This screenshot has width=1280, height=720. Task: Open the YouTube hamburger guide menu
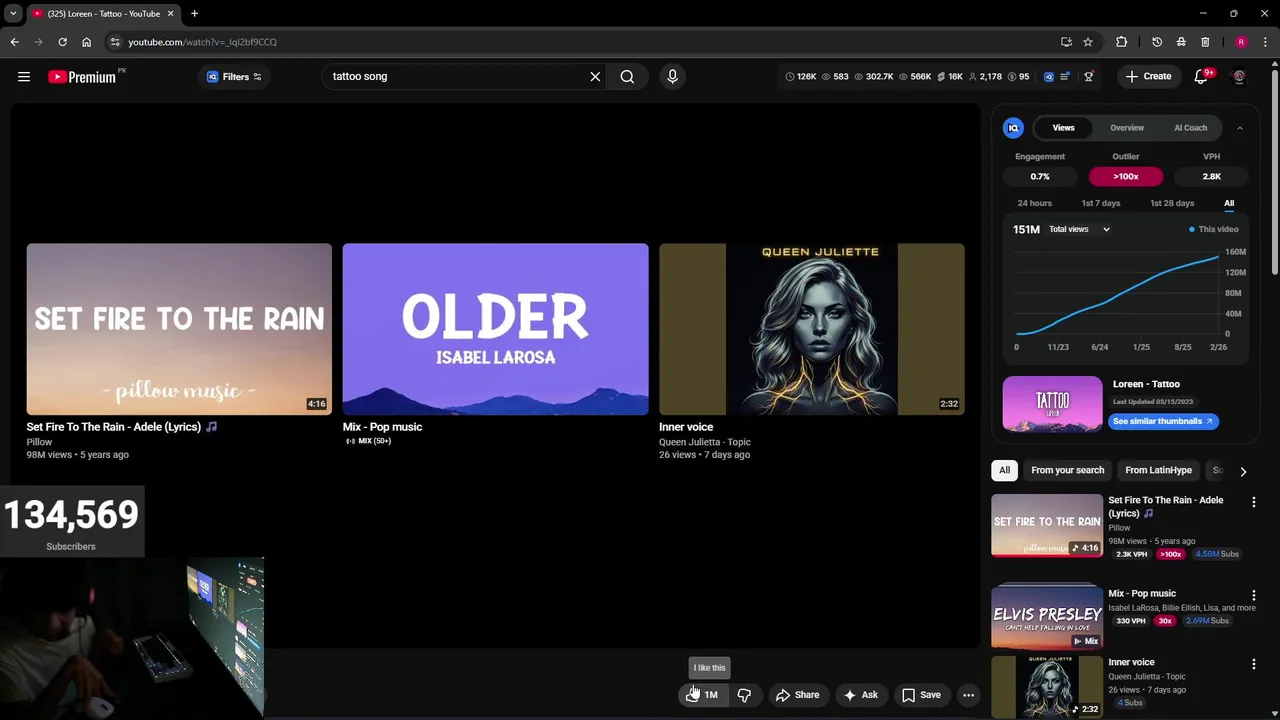coord(24,76)
